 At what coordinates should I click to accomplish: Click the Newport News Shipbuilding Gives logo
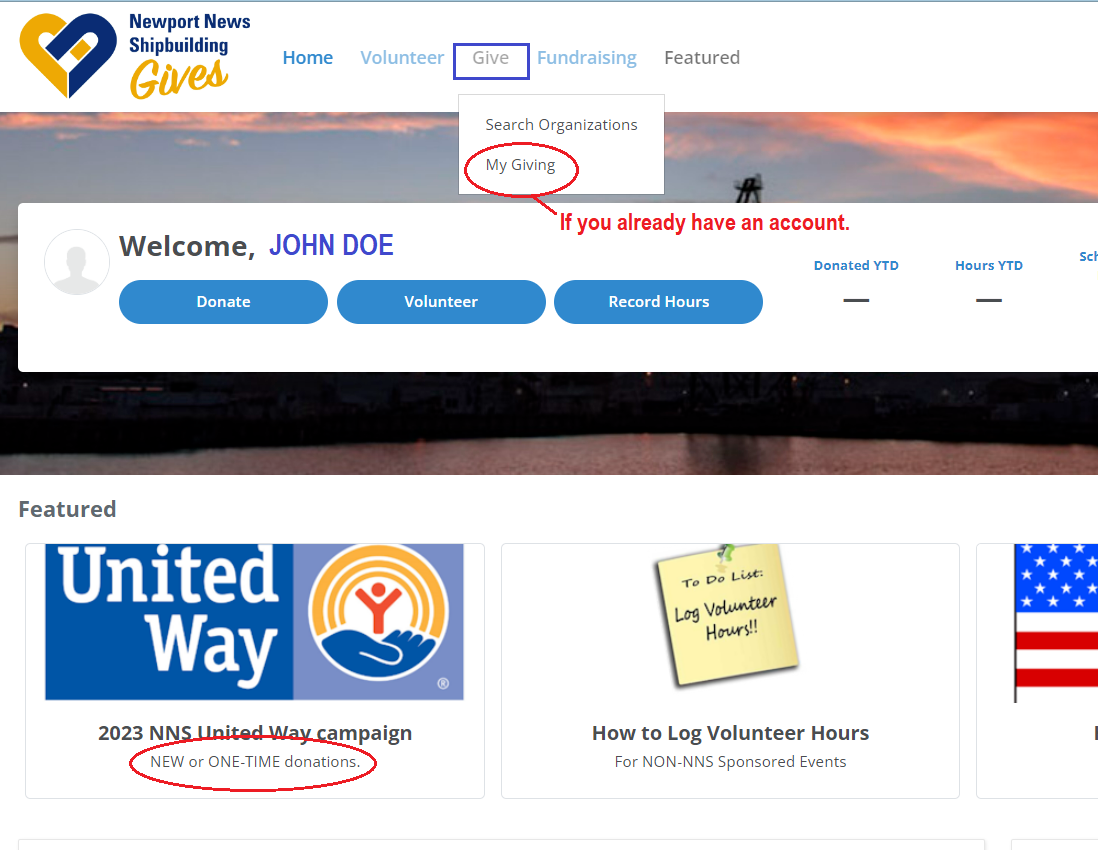[134, 56]
